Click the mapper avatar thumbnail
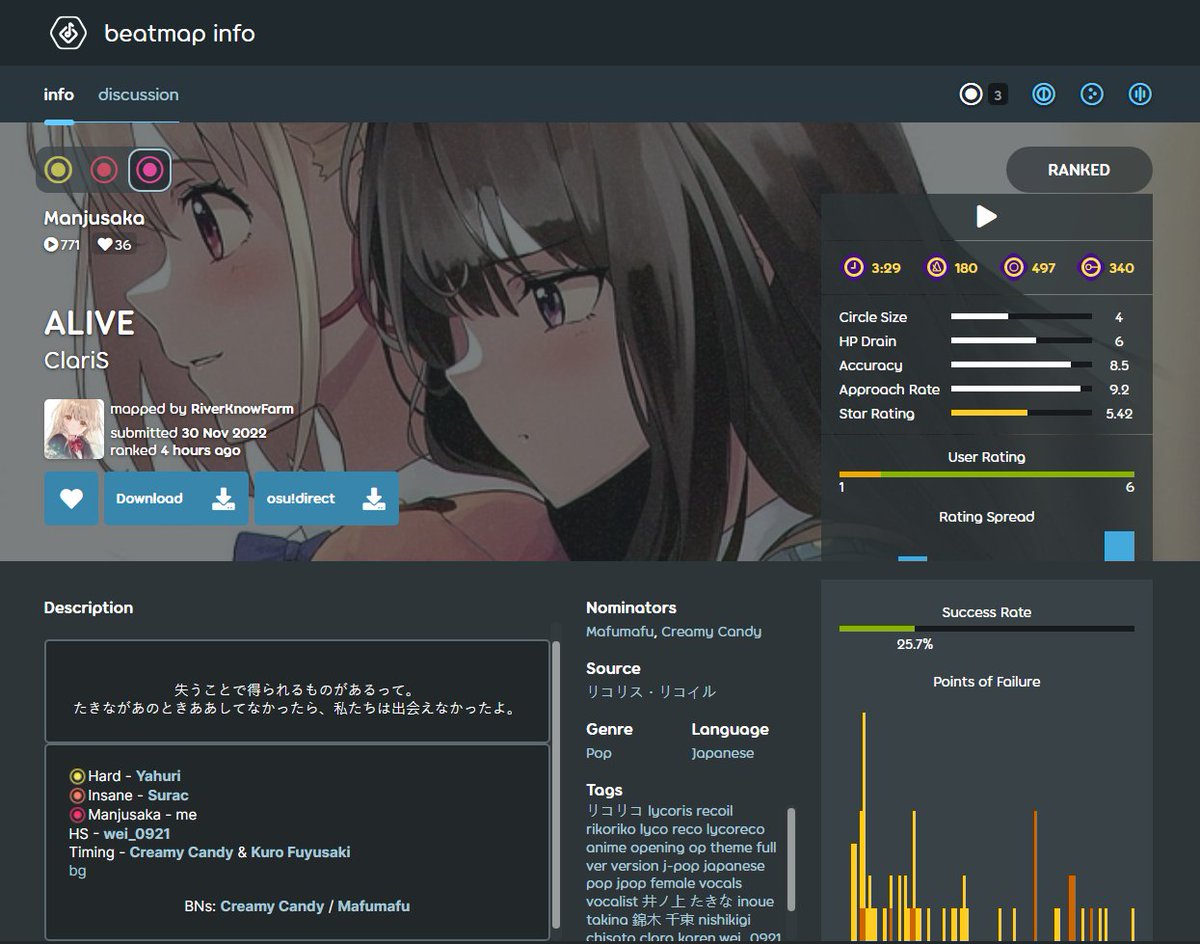Screen dimensions: 1200x944 pos(74,429)
